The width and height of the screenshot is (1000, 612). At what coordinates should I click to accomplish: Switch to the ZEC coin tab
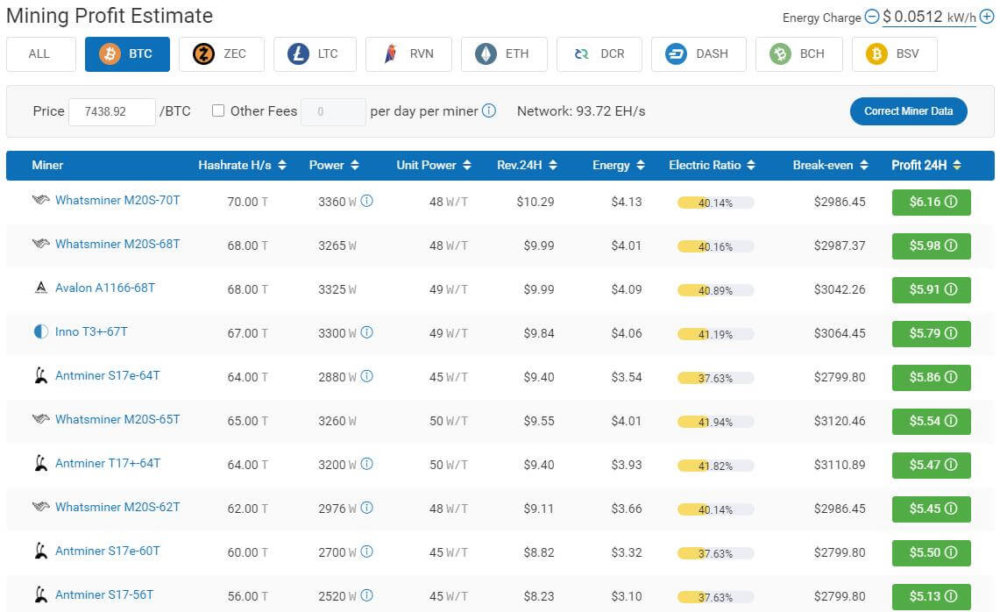pos(221,54)
